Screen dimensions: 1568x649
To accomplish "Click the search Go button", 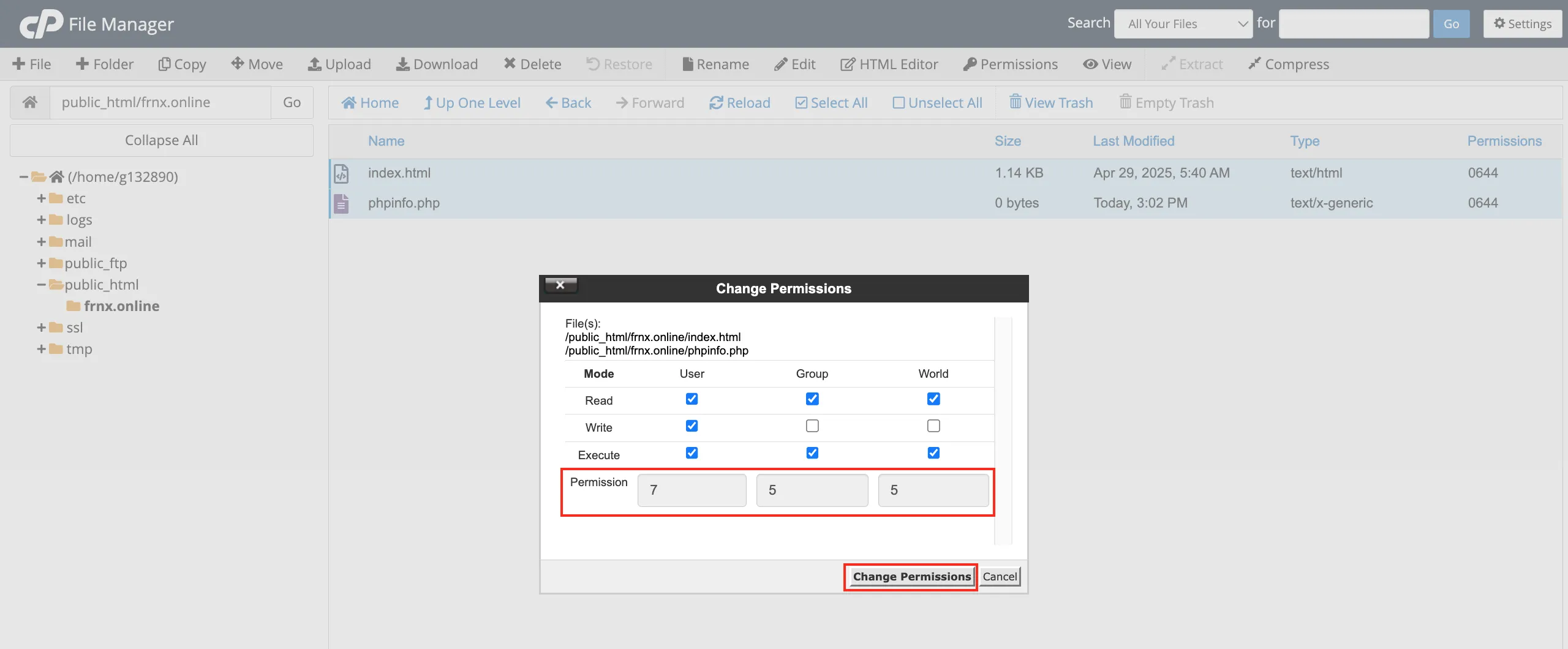I will [1451, 24].
